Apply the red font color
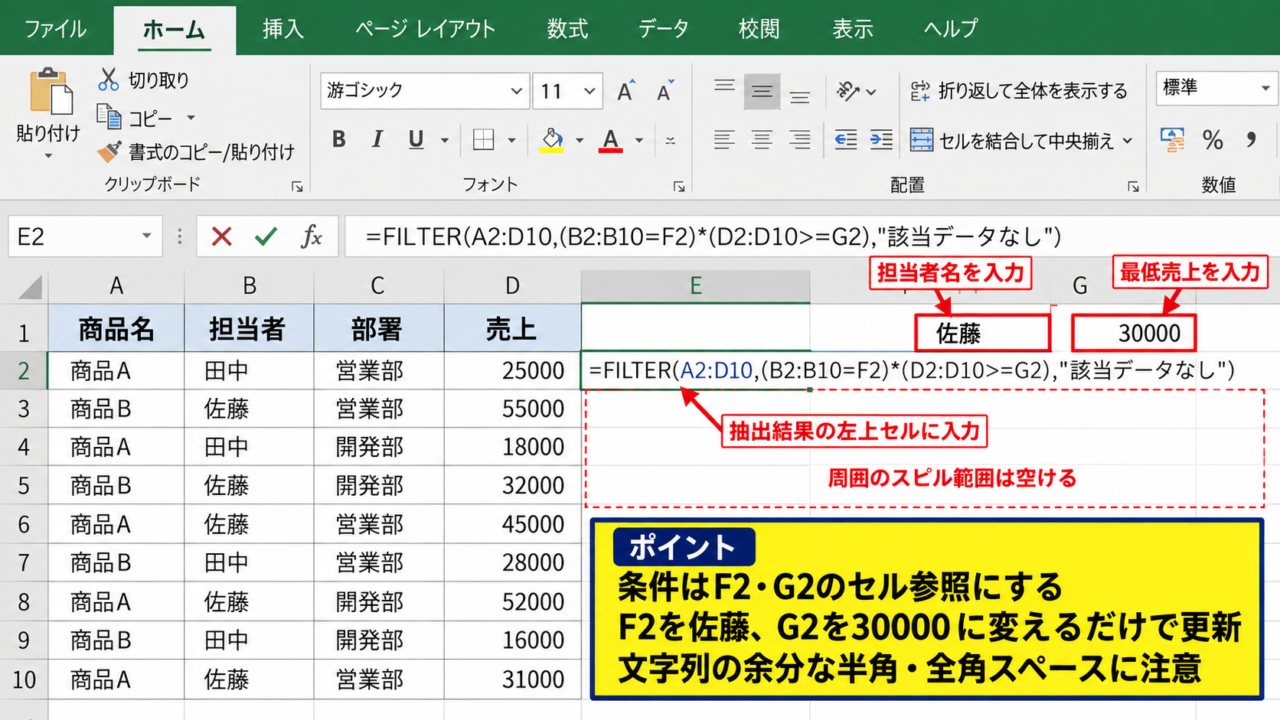 610,140
